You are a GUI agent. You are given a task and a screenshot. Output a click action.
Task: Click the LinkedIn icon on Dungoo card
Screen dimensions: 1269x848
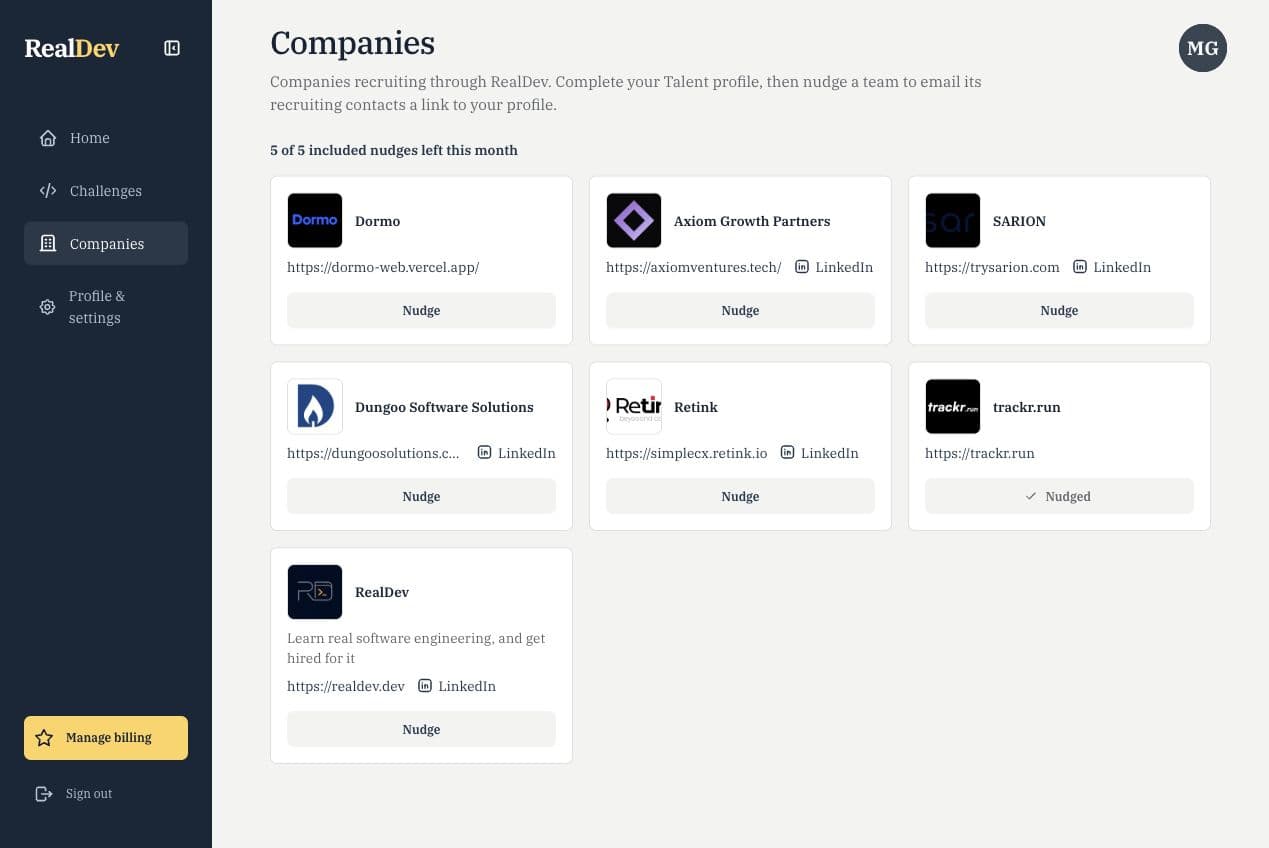pyautogui.click(x=485, y=453)
